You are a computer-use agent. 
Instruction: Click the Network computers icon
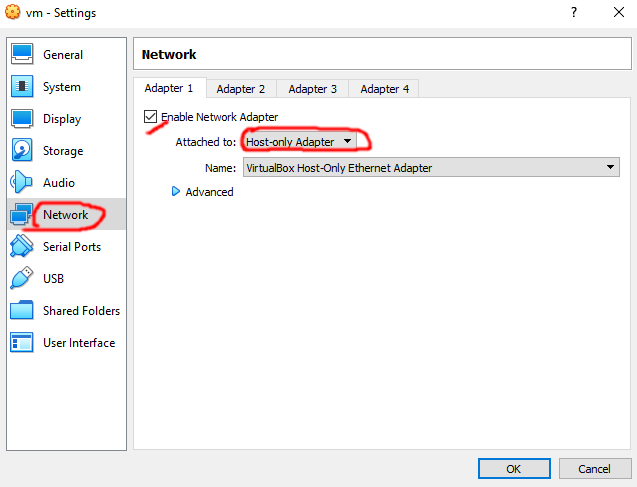tap(21, 214)
